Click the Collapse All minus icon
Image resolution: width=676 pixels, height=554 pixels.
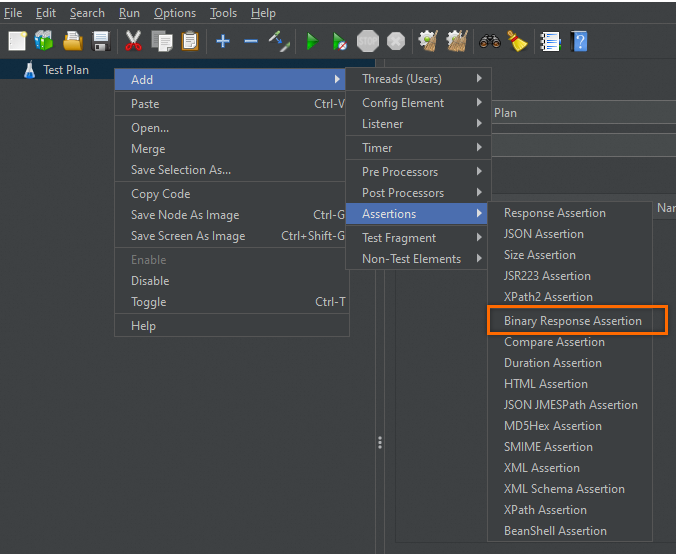pos(250,41)
